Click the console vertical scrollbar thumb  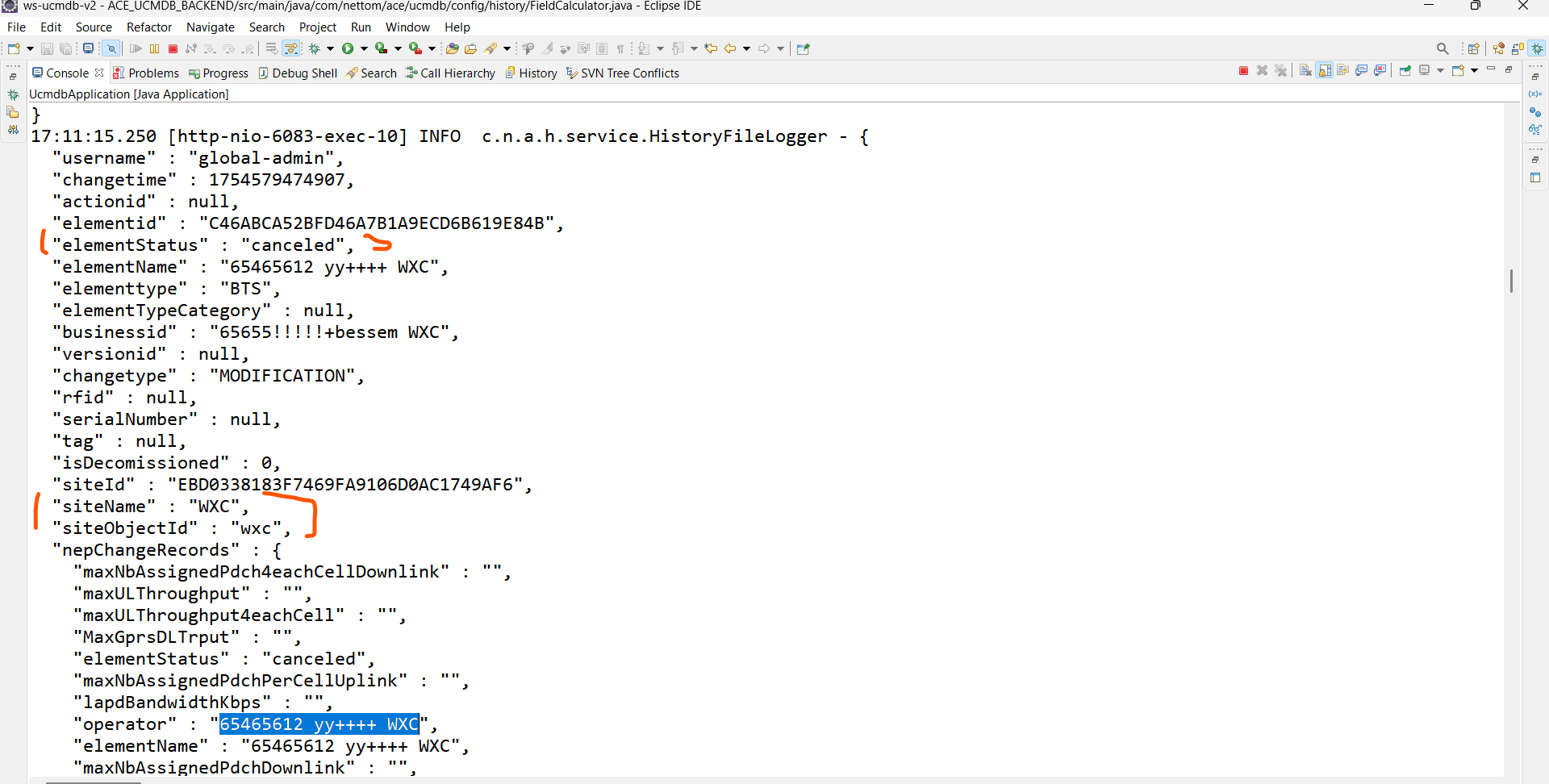point(1511,281)
